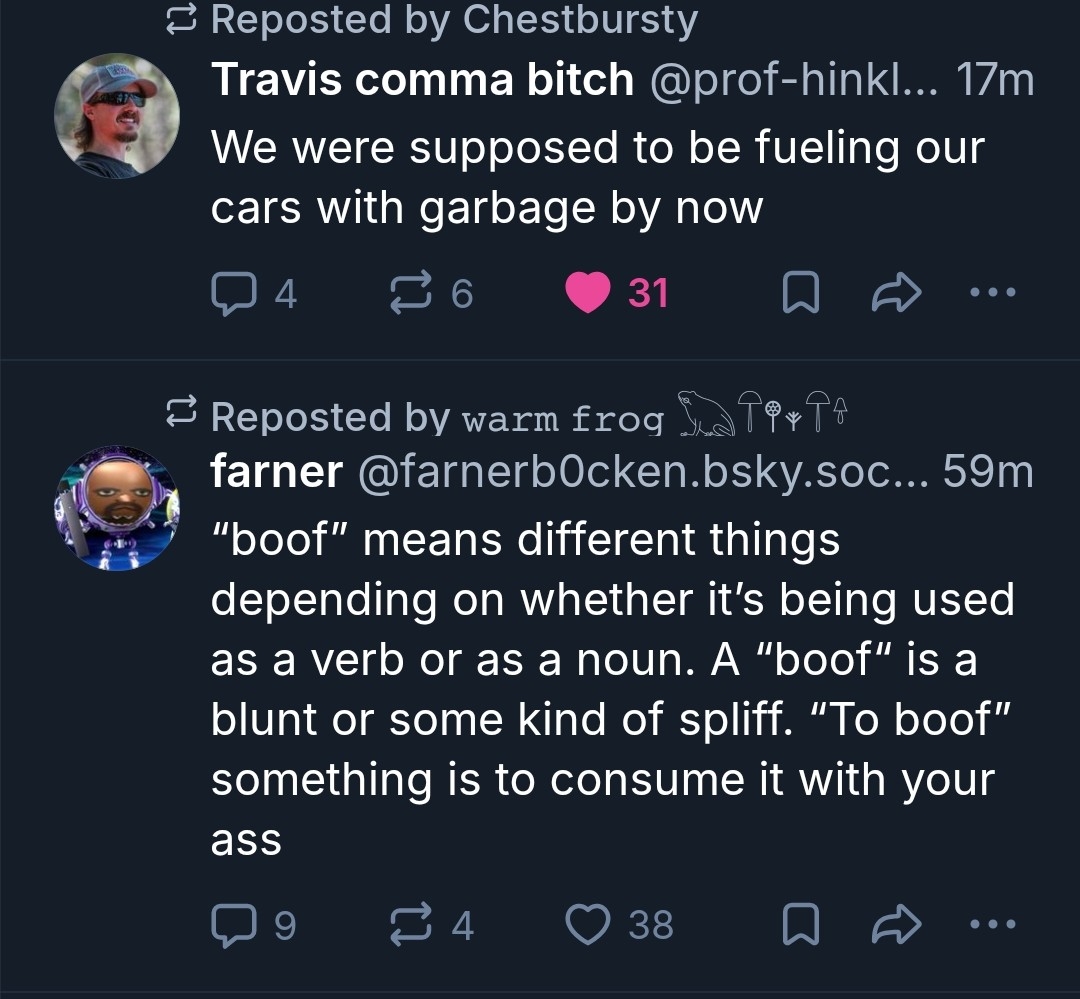Repost farner's boof post
This screenshot has width=1080, height=999.
click(x=407, y=925)
